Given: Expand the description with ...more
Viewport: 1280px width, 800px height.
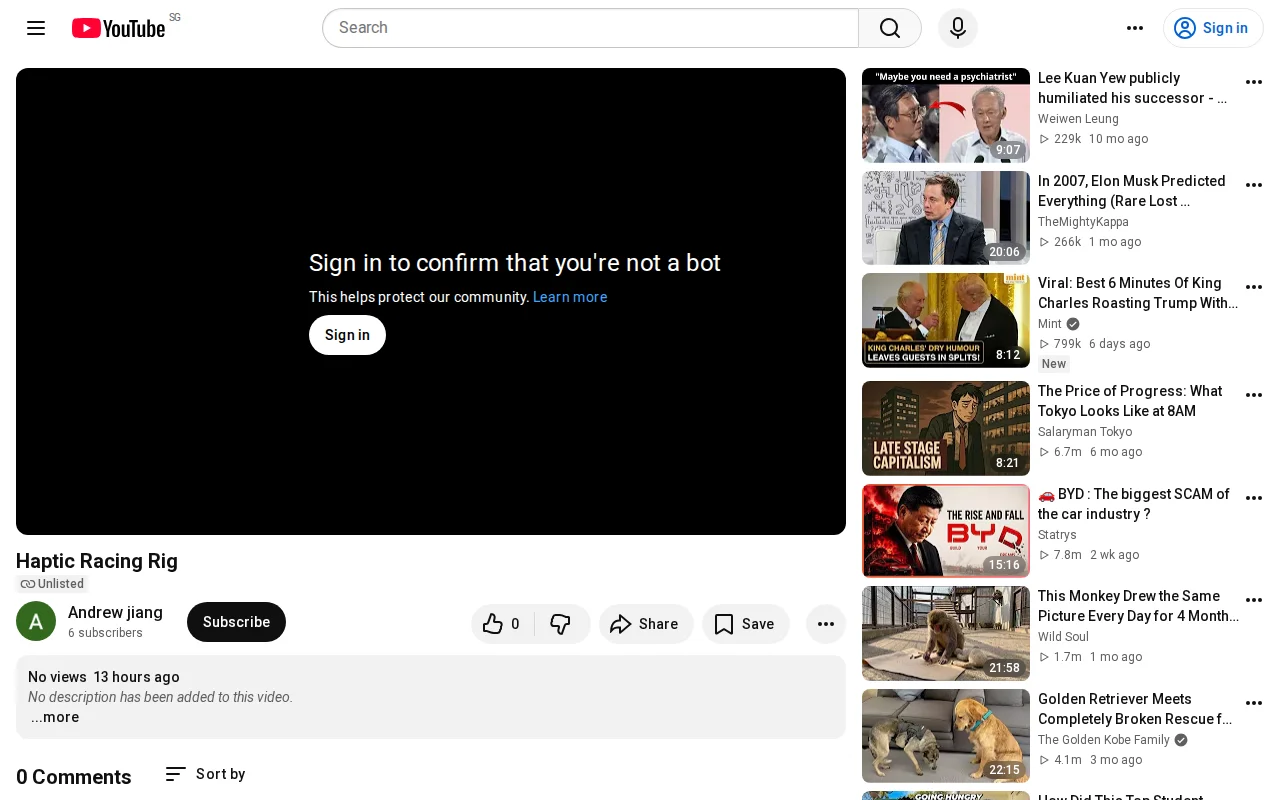Looking at the screenshot, I should coord(55,717).
